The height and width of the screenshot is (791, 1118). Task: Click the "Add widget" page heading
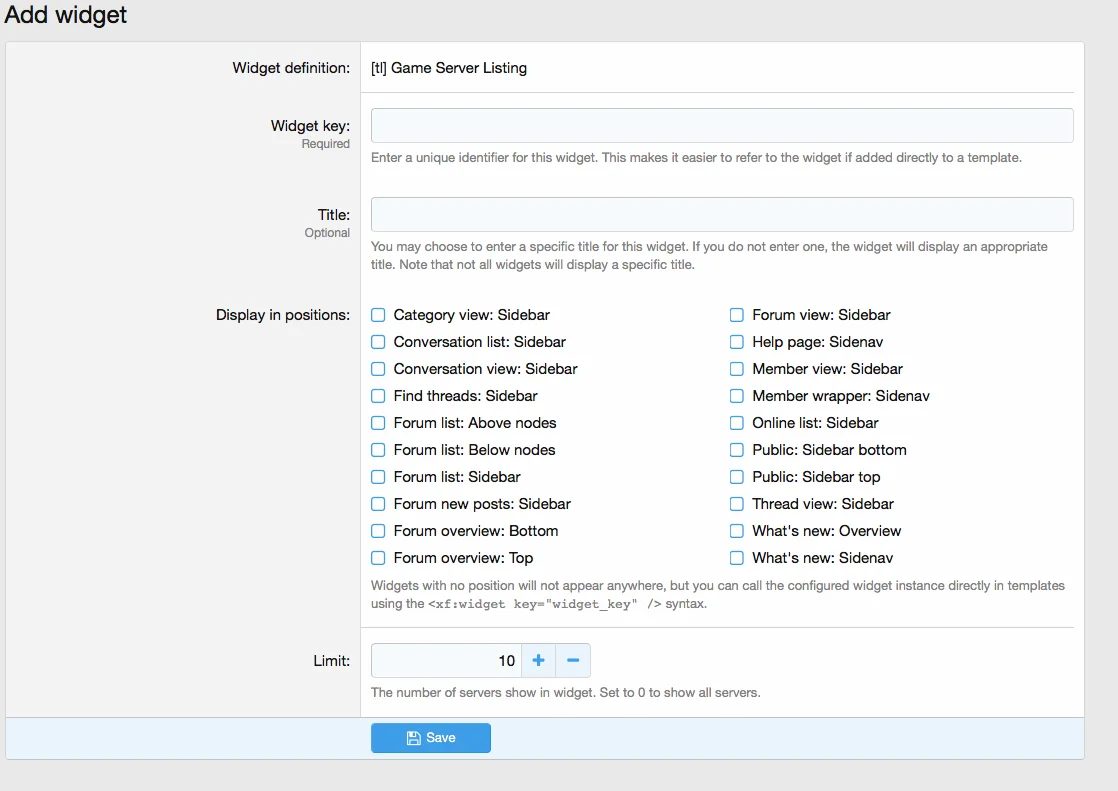coord(66,14)
